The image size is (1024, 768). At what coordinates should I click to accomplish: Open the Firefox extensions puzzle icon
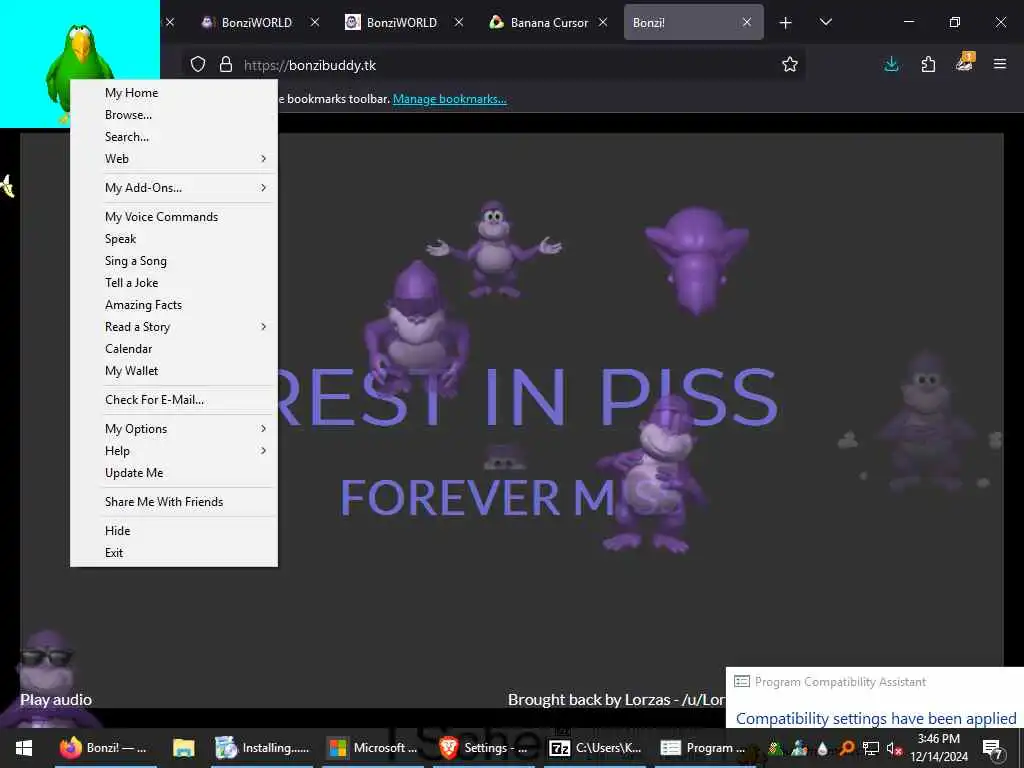[x=928, y=64]
